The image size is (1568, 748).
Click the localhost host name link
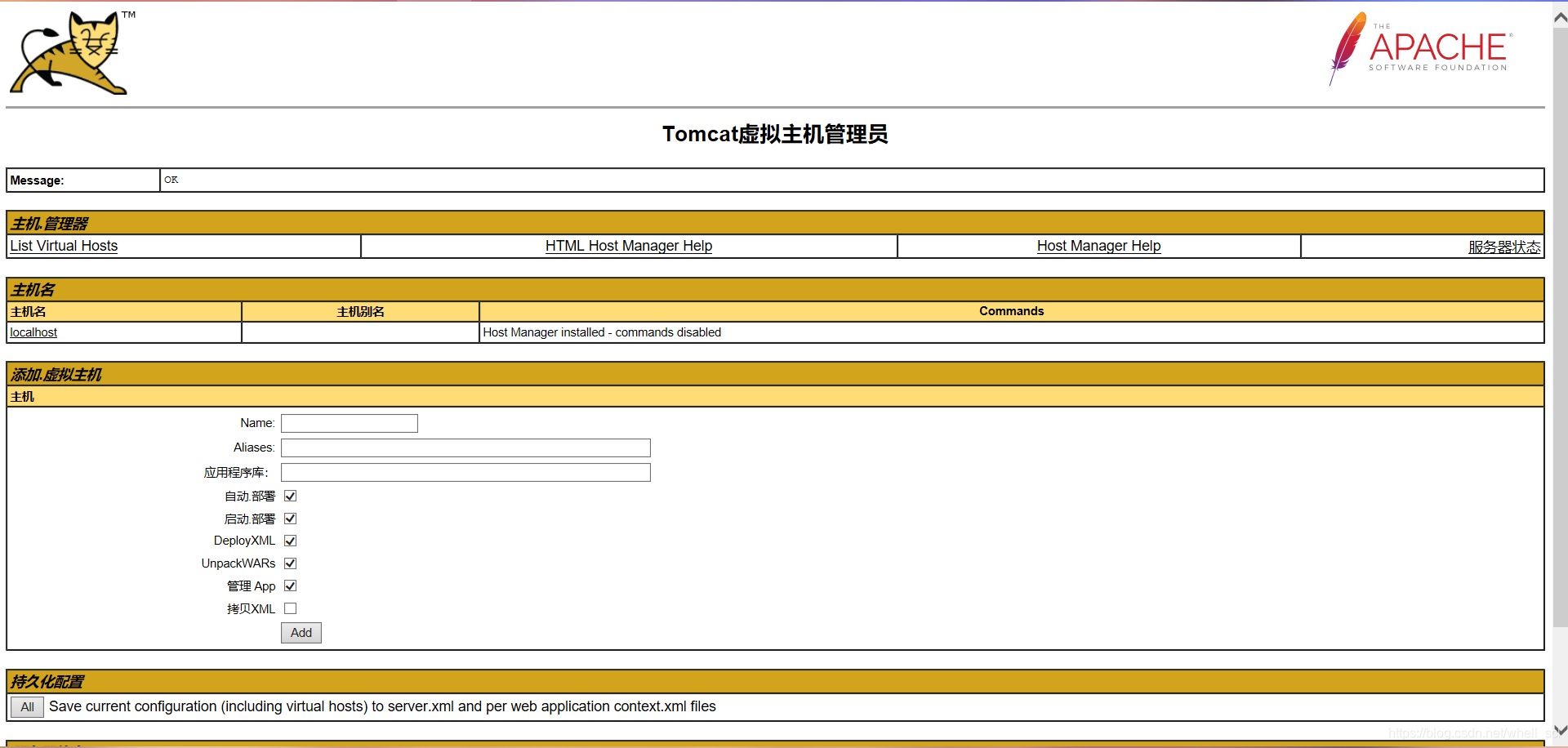pos(33,332)
